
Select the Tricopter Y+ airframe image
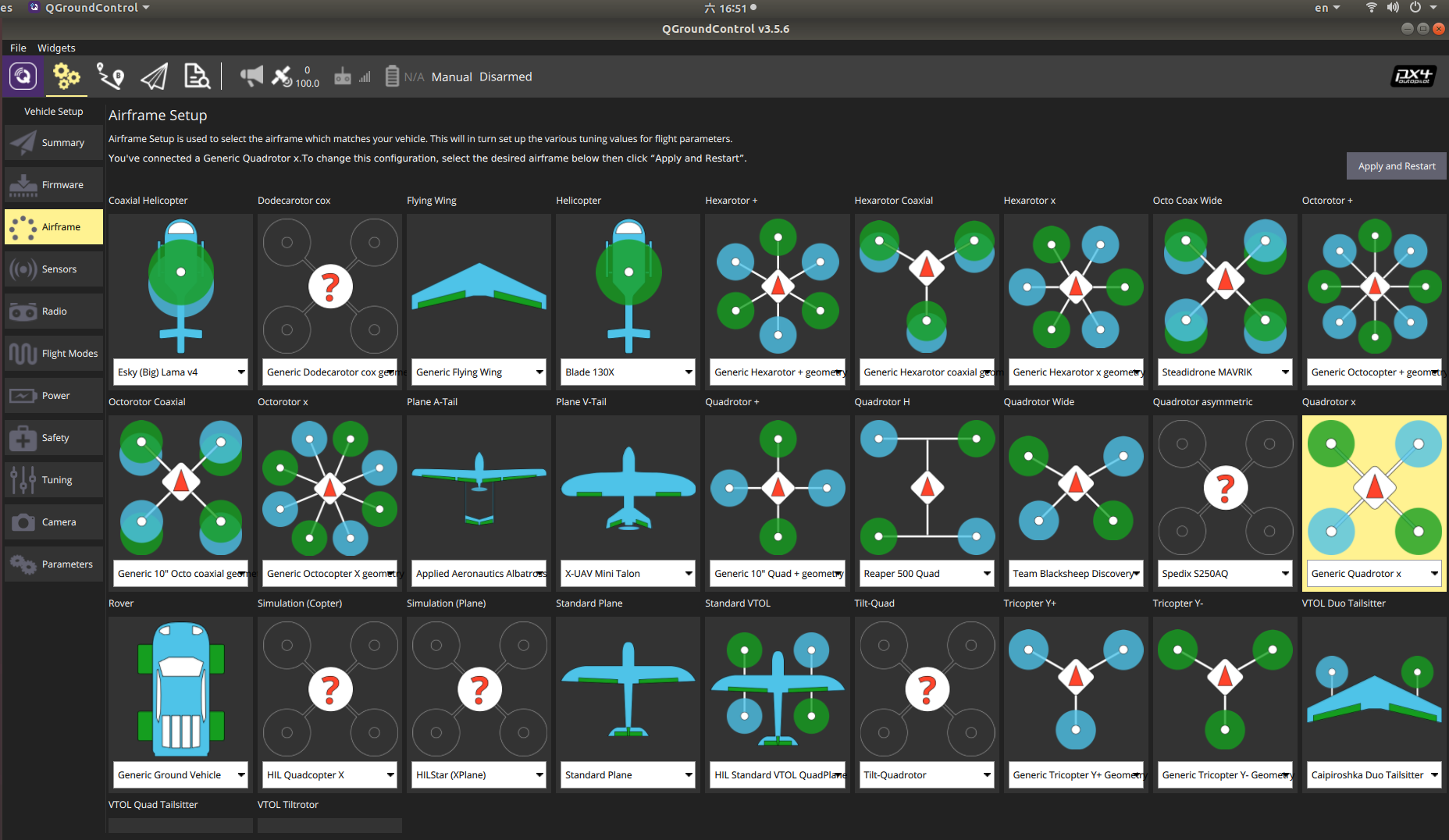coord(1076,688)
